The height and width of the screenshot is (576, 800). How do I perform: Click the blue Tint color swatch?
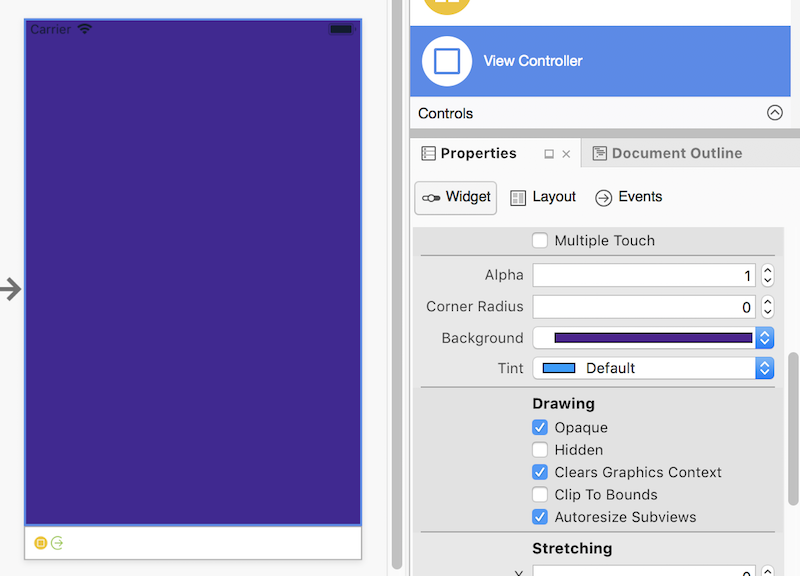point(559,368)
